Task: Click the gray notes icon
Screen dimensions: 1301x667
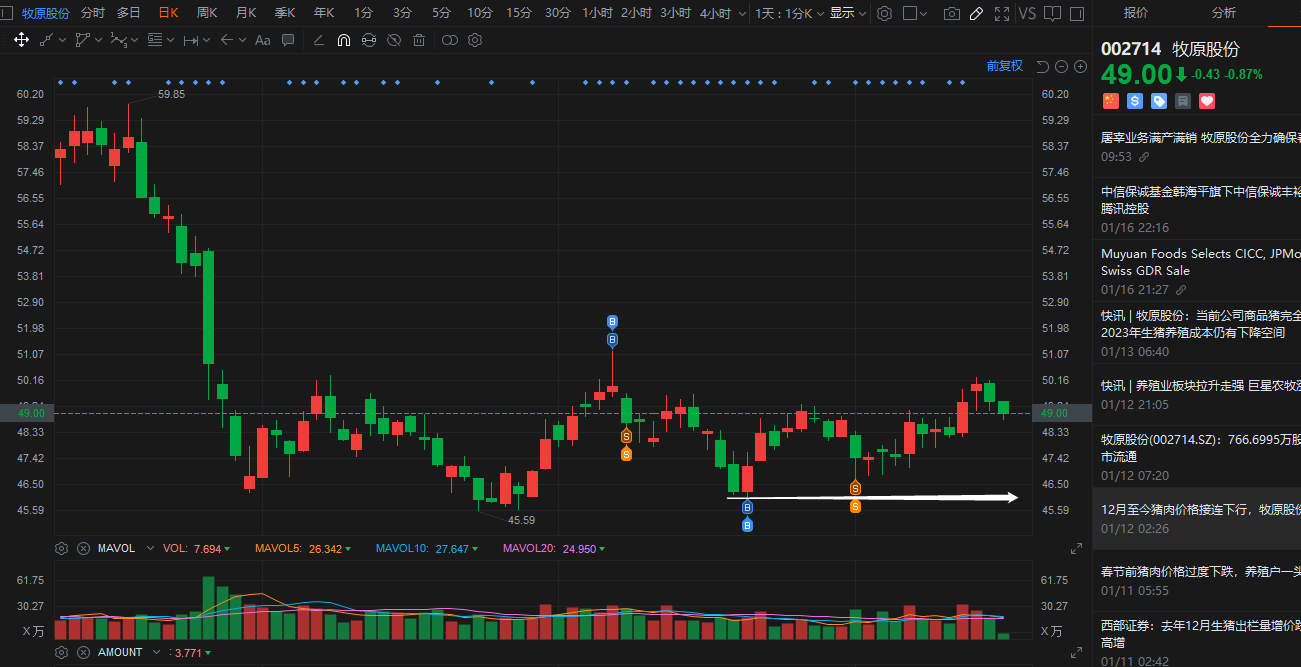Action: [x=1183, y=101]
